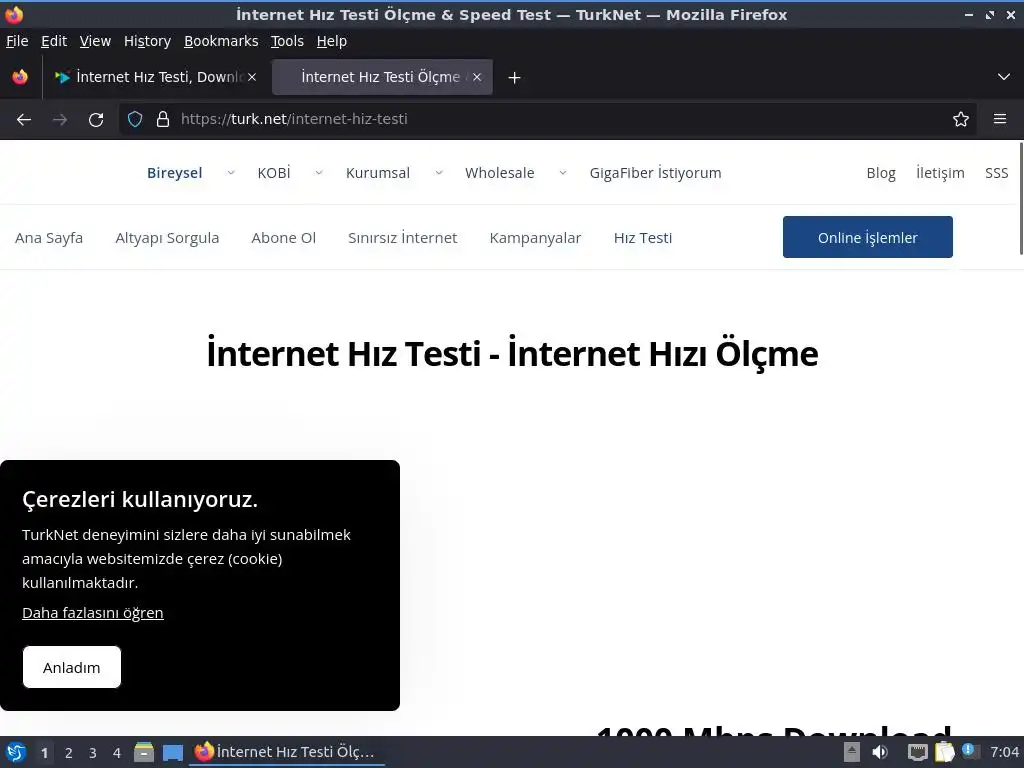1024x768 pixels.
Task: Expand the Wholesale dropdown chevron
Action: click(x=563, y=173)
